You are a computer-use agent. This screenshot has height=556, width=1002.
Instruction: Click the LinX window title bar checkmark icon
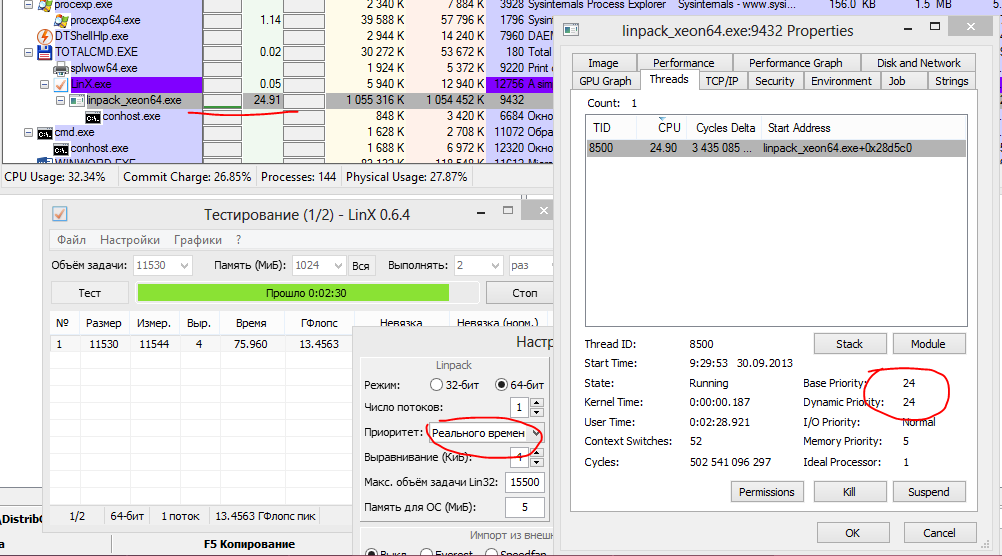59,214
